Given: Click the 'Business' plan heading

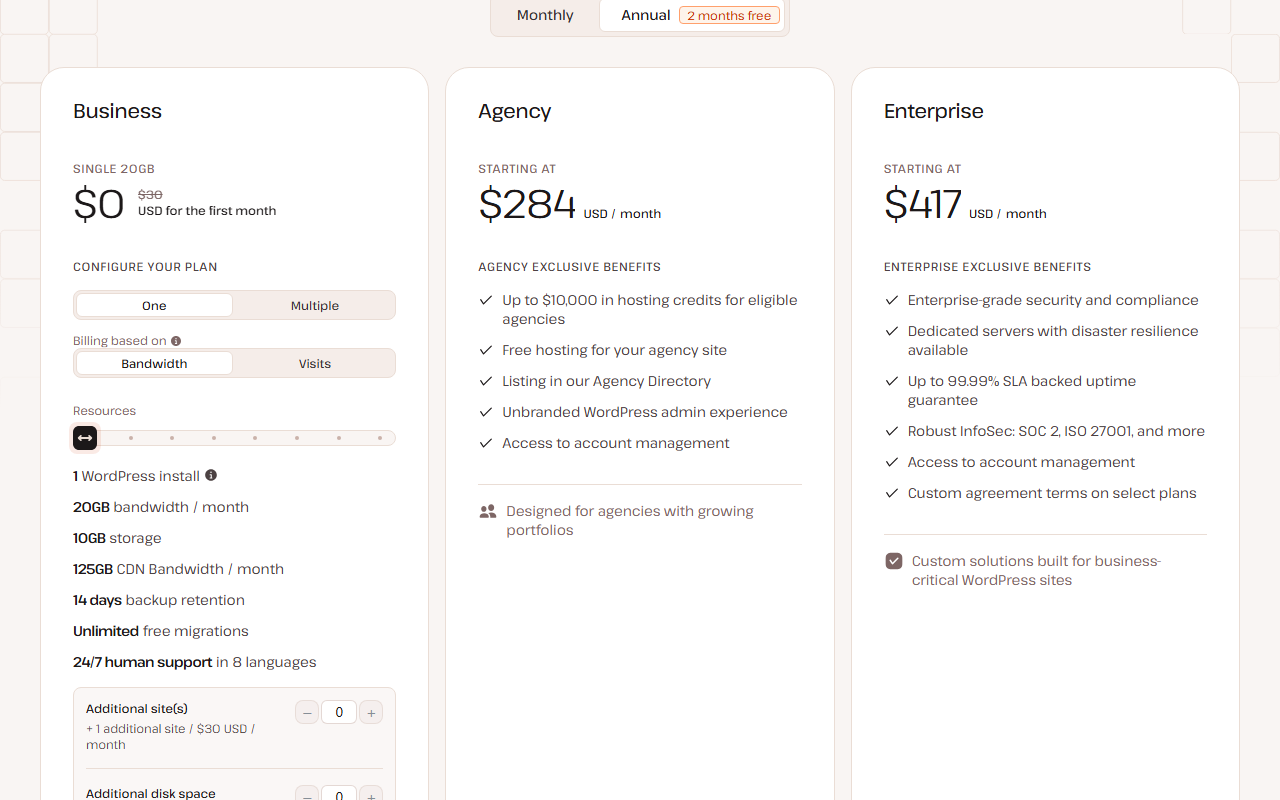Looking at the screenshot, I should point(117,111).
